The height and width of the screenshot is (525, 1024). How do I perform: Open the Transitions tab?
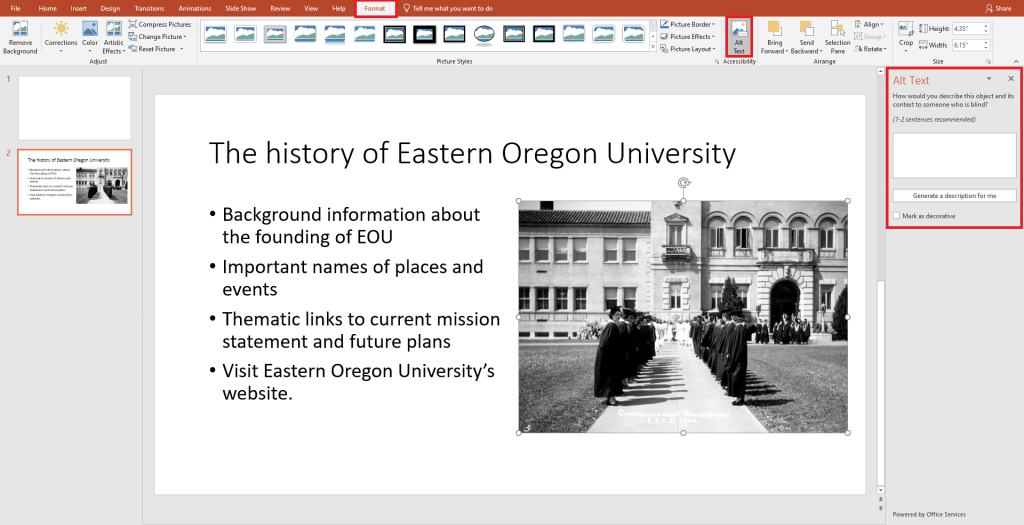(x=148, y=8)
